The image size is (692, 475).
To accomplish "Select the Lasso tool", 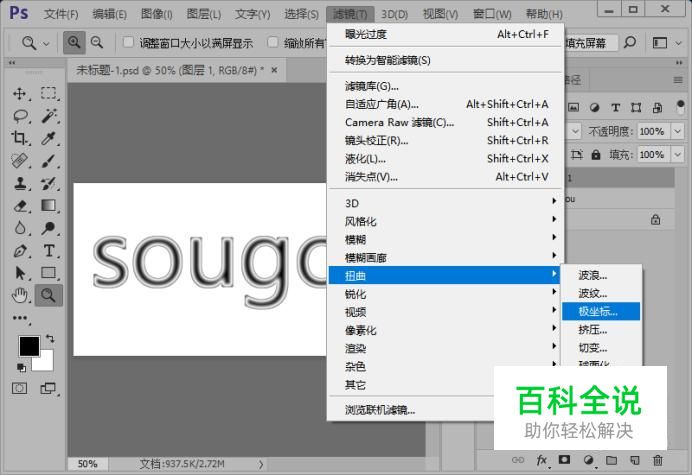I will coord(20,116).
